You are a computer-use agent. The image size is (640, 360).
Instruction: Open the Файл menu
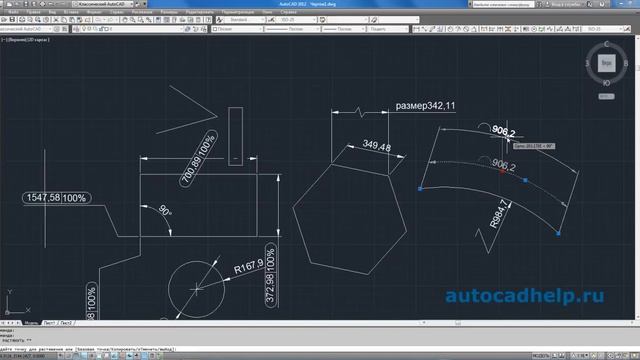[x=13, y=12]
